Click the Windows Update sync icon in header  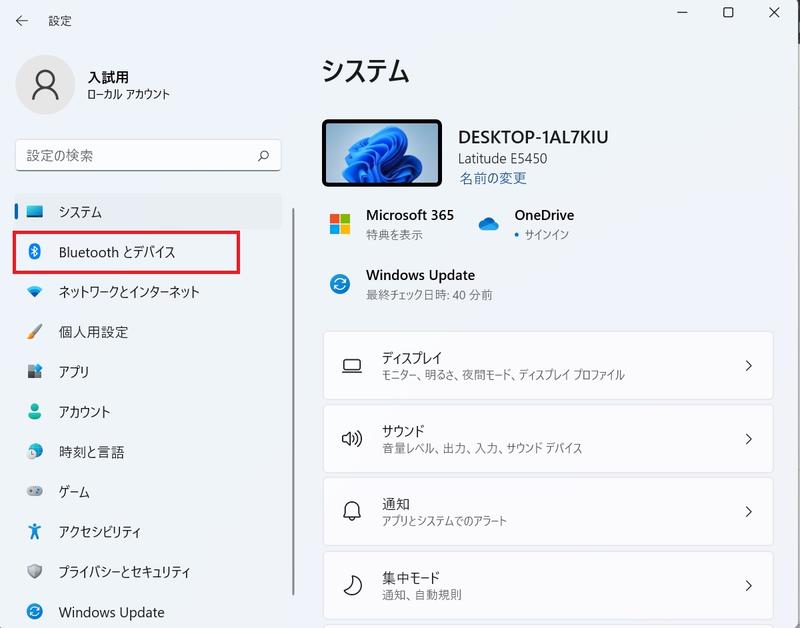click(340, 284)
